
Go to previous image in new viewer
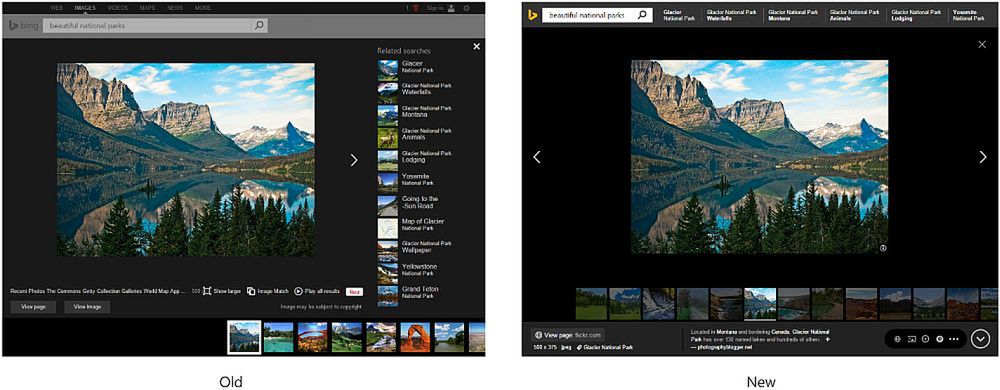tap(537, 157)
